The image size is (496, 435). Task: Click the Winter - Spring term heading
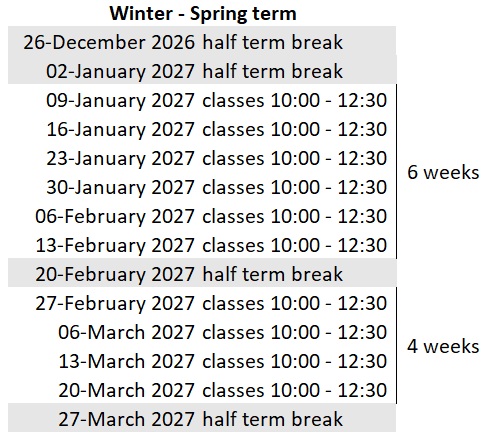[x=203, y=14]
